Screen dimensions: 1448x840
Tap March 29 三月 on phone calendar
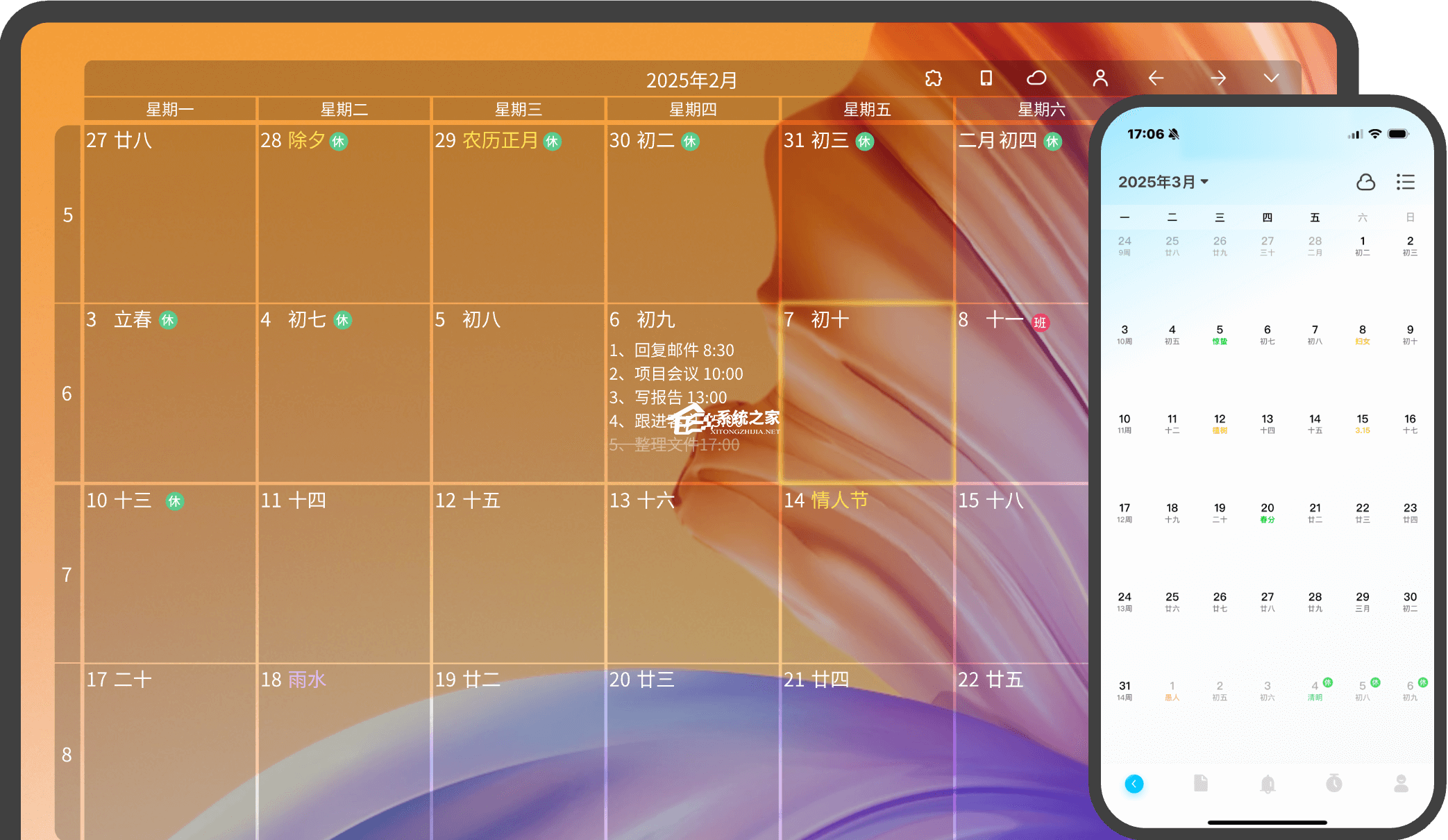click(x=1363, y=601)
